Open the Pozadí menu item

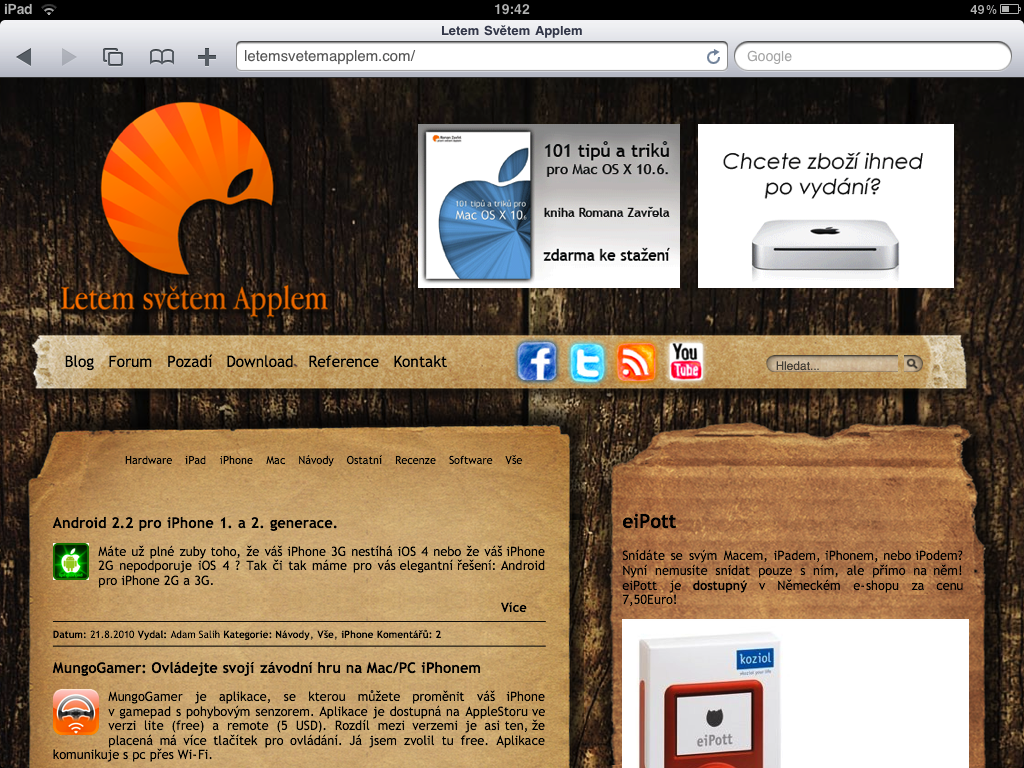(189, 361)
